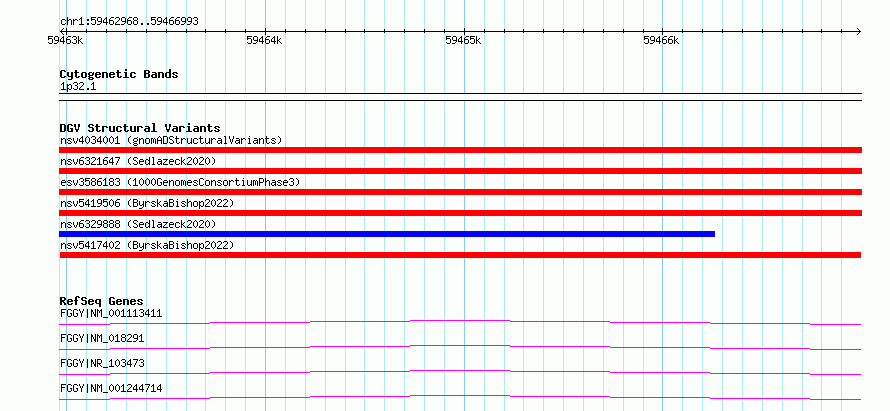Click the magenta FGGY|NM_001113411 intron line
The width and height of the screenshot is (890, 411).
(460, 322)
